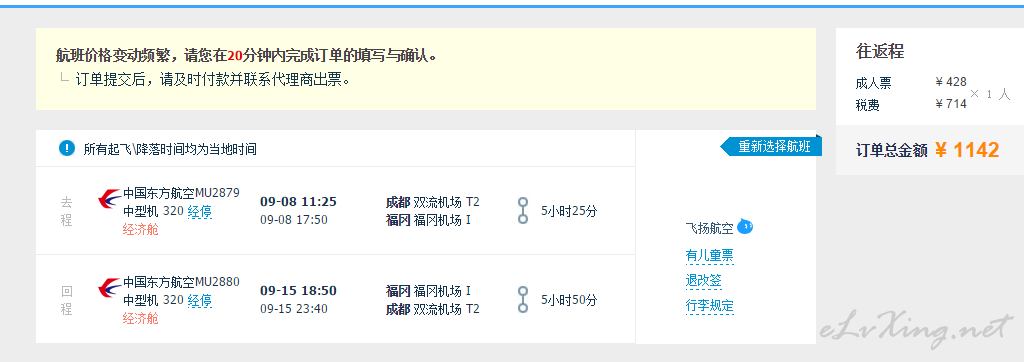The height and width of the screenshot is (362, 1024).
Task: Open the 经停 link on flight MU2880
Action: [200, 301]
